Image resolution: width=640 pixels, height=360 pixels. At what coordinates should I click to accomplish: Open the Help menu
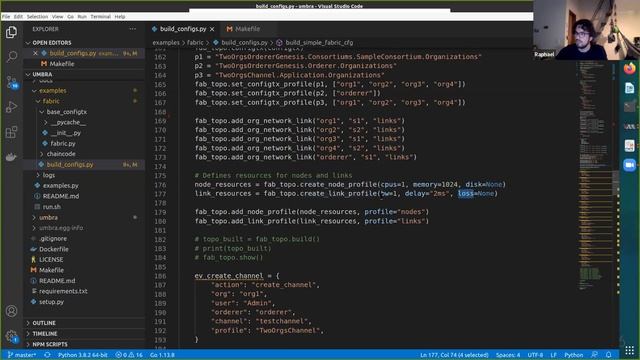(120, 17)
